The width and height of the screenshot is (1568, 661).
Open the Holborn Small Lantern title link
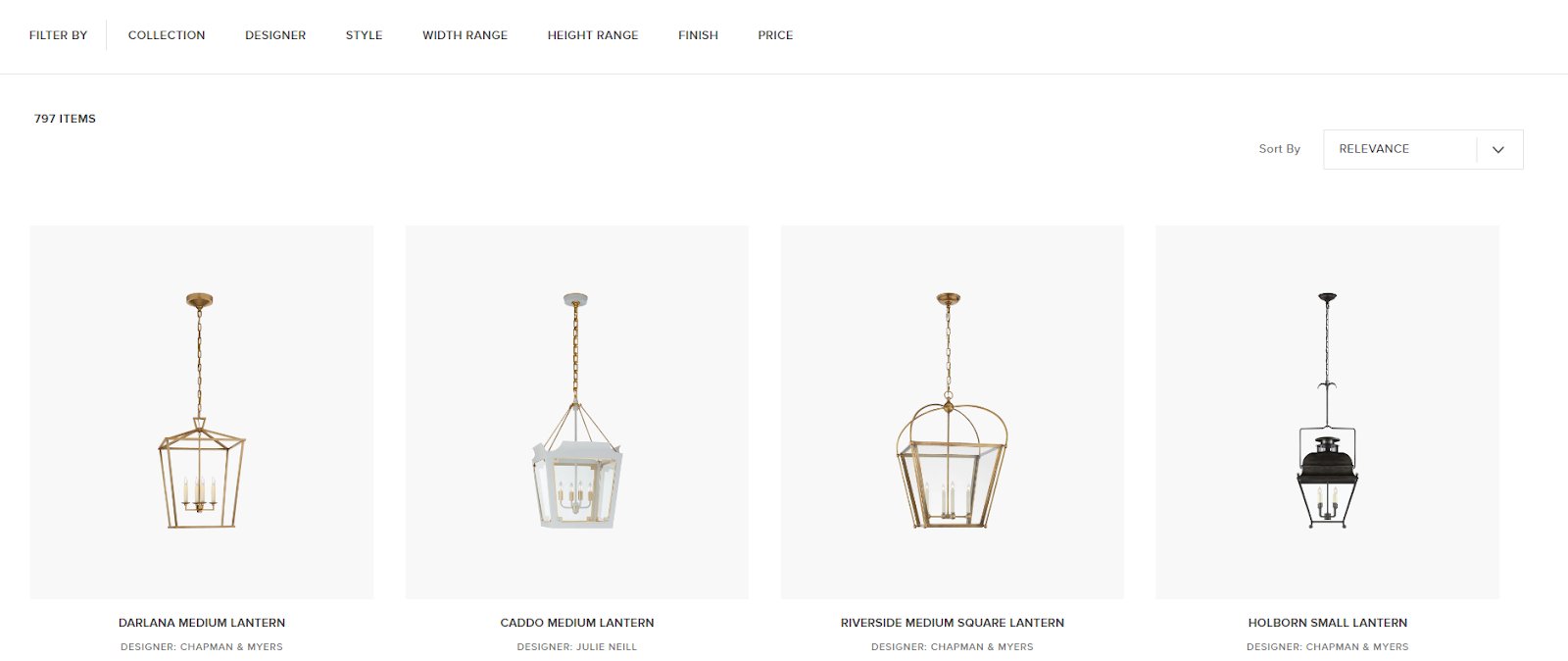click(x=1328, y=623)
